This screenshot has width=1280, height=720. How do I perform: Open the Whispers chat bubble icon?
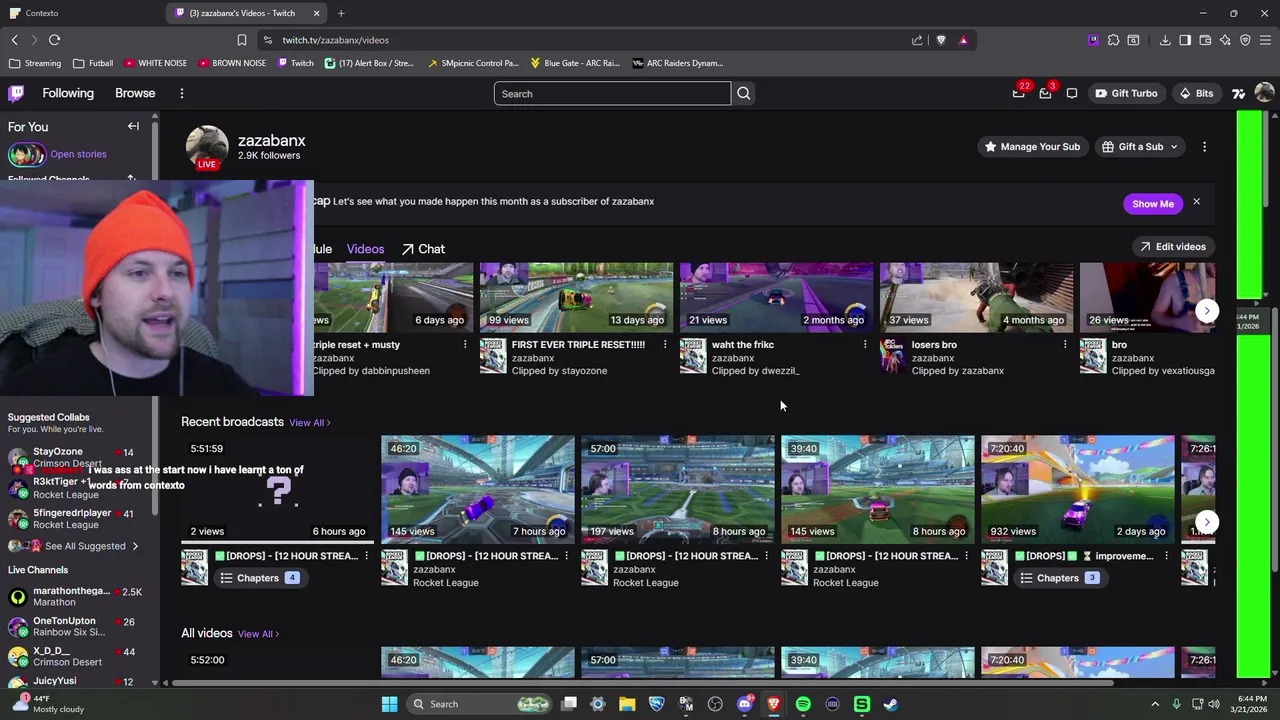point(1072,93)
